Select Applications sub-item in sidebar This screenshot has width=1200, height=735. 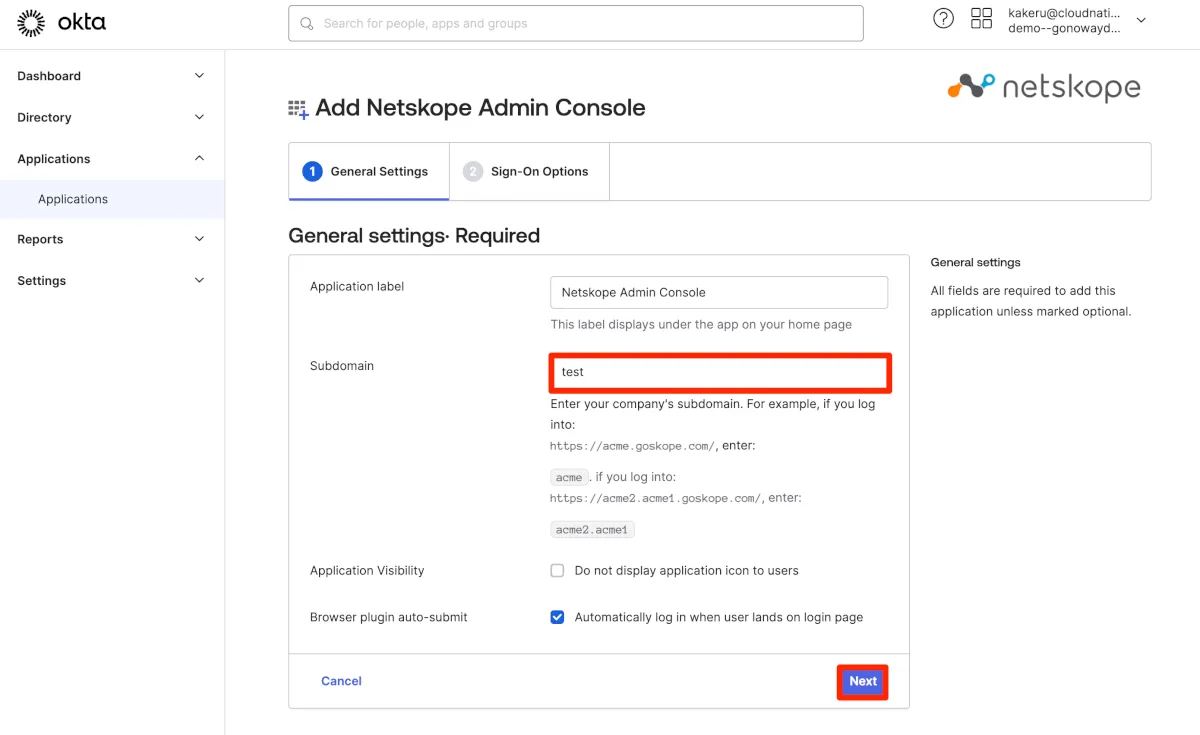coord(73,199)
